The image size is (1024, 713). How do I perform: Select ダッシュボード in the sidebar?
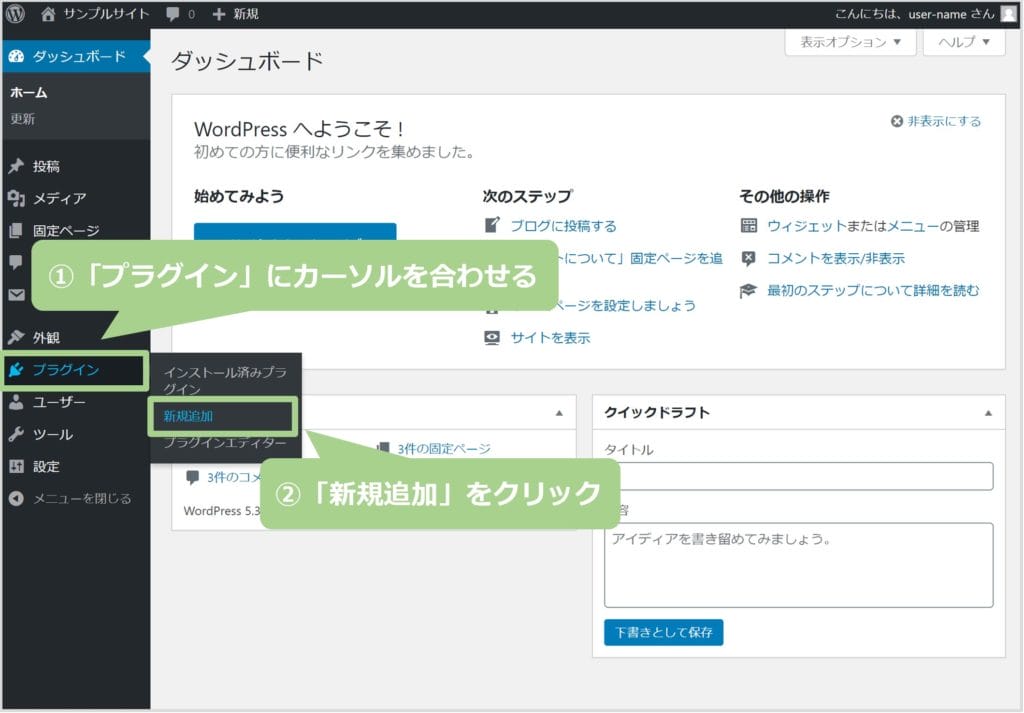pyautogui.click(x=76, y=56)
